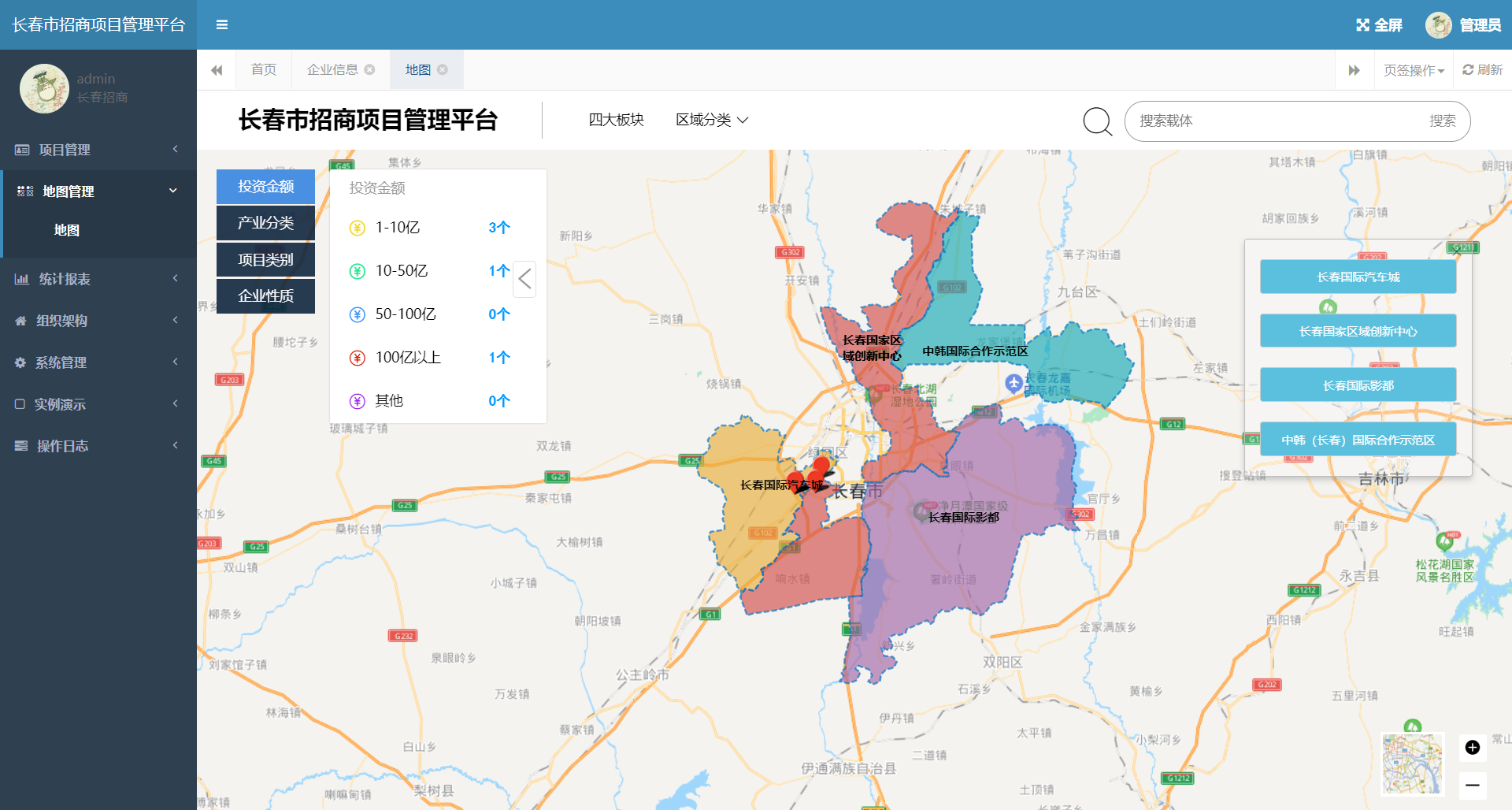The width and height of the screenshot is (1512, 810).
Task: Expand the 组织架构 sidebar menu
Action: click(x=175, y=320)
